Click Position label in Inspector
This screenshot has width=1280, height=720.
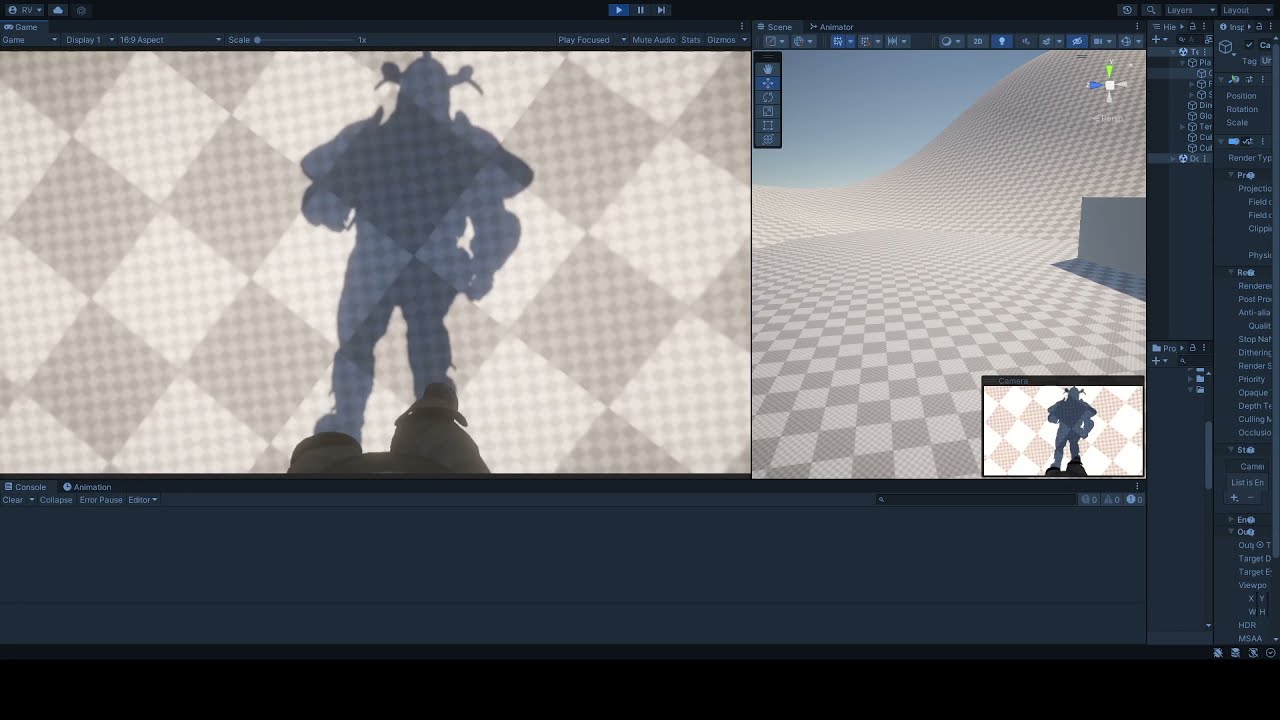tap(1241, 96)
